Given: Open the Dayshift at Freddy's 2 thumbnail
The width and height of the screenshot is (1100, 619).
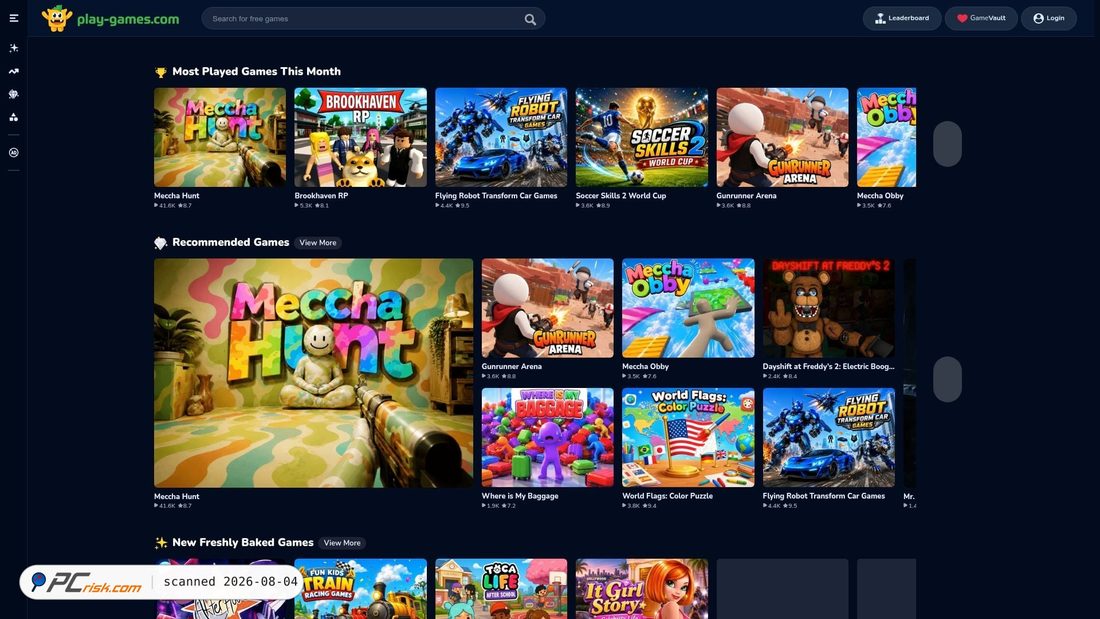Looking at the screenshot, I should click(829, 308).
